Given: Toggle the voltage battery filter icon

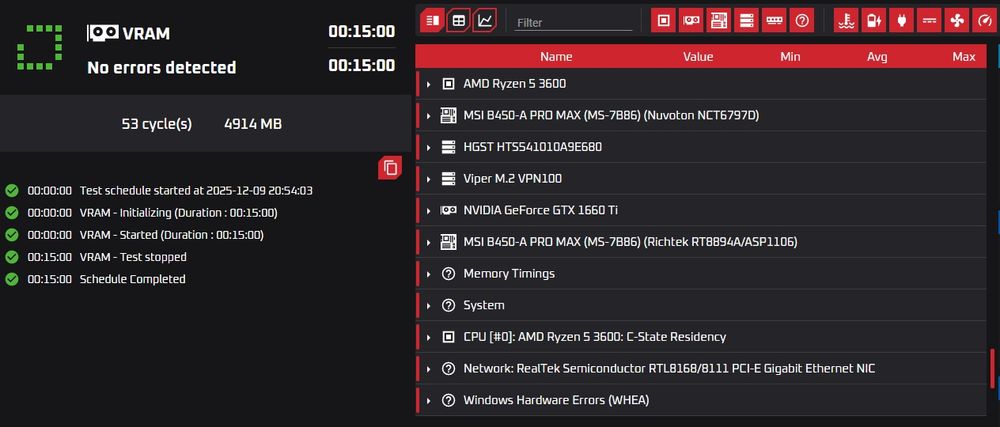Looking at the screenshot, I should [x=874, y=21].
